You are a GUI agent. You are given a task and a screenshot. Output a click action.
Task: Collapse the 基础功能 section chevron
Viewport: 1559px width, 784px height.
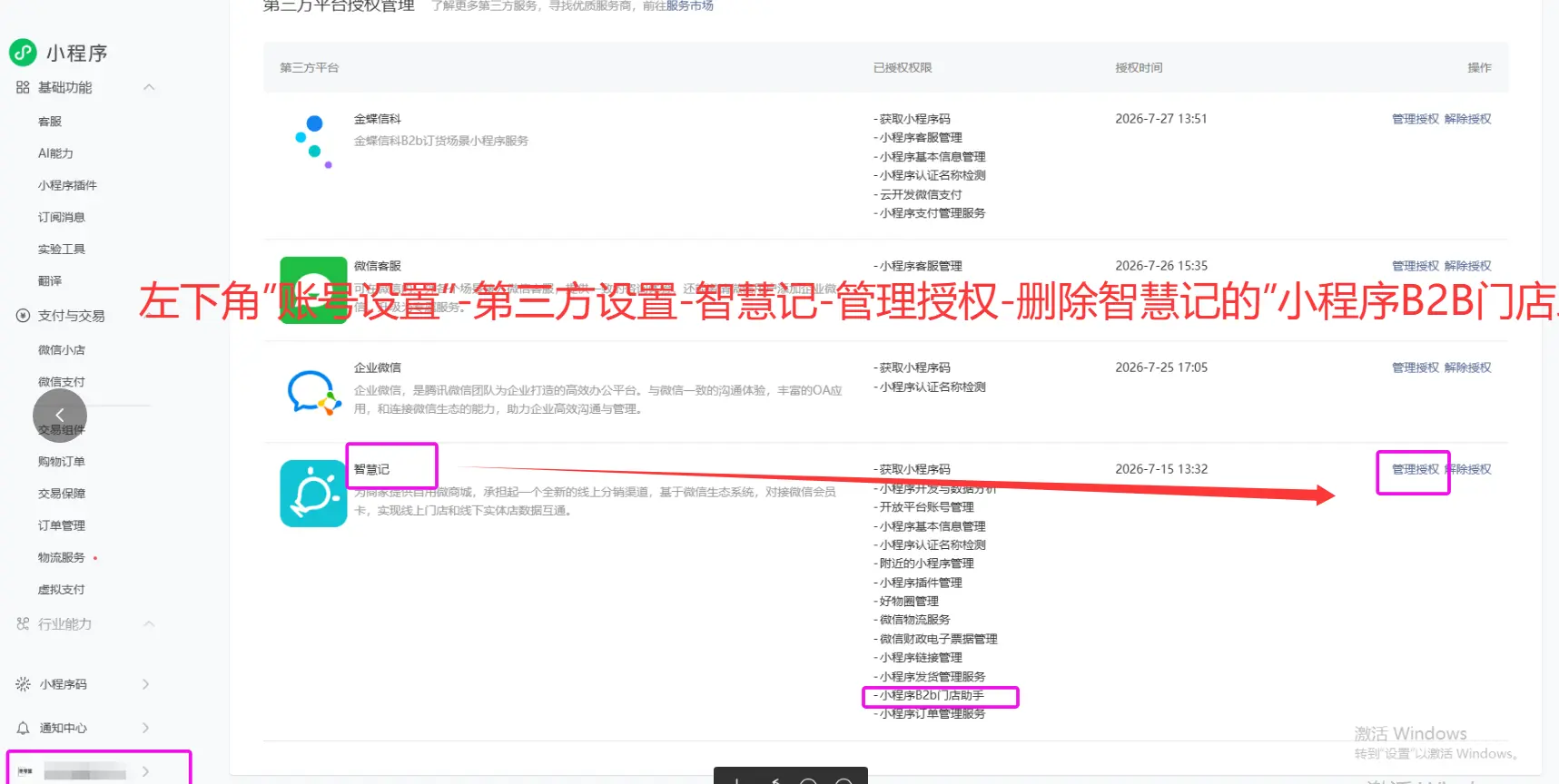click(x=149, y=87)
